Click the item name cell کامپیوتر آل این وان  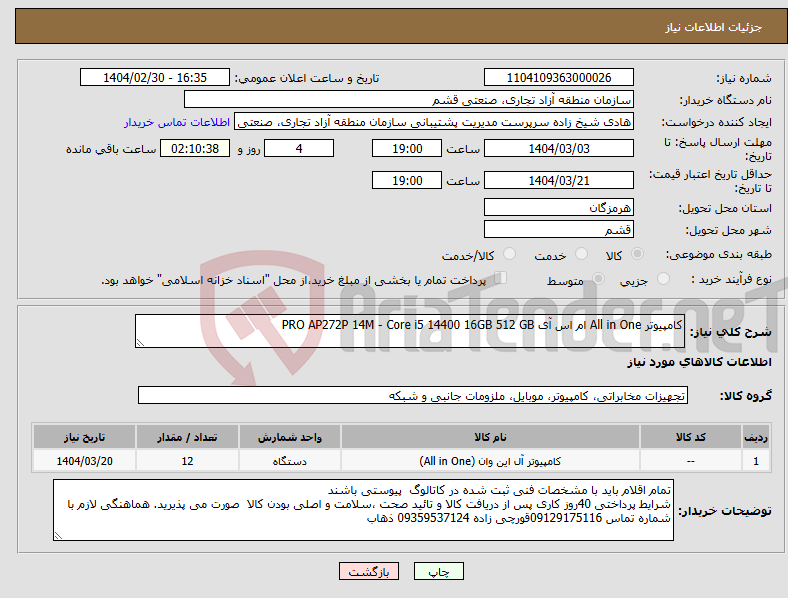(490, 461)
